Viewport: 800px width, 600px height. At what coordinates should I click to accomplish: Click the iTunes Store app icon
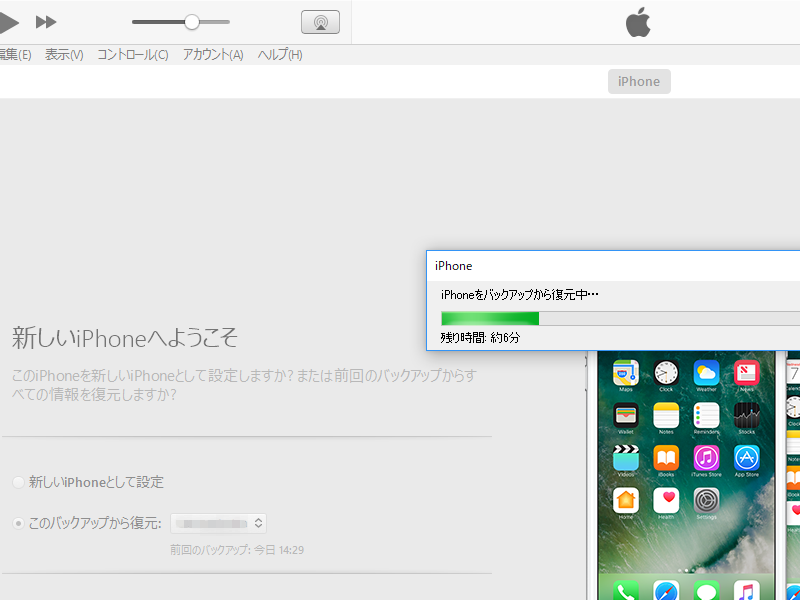[706, 458]
